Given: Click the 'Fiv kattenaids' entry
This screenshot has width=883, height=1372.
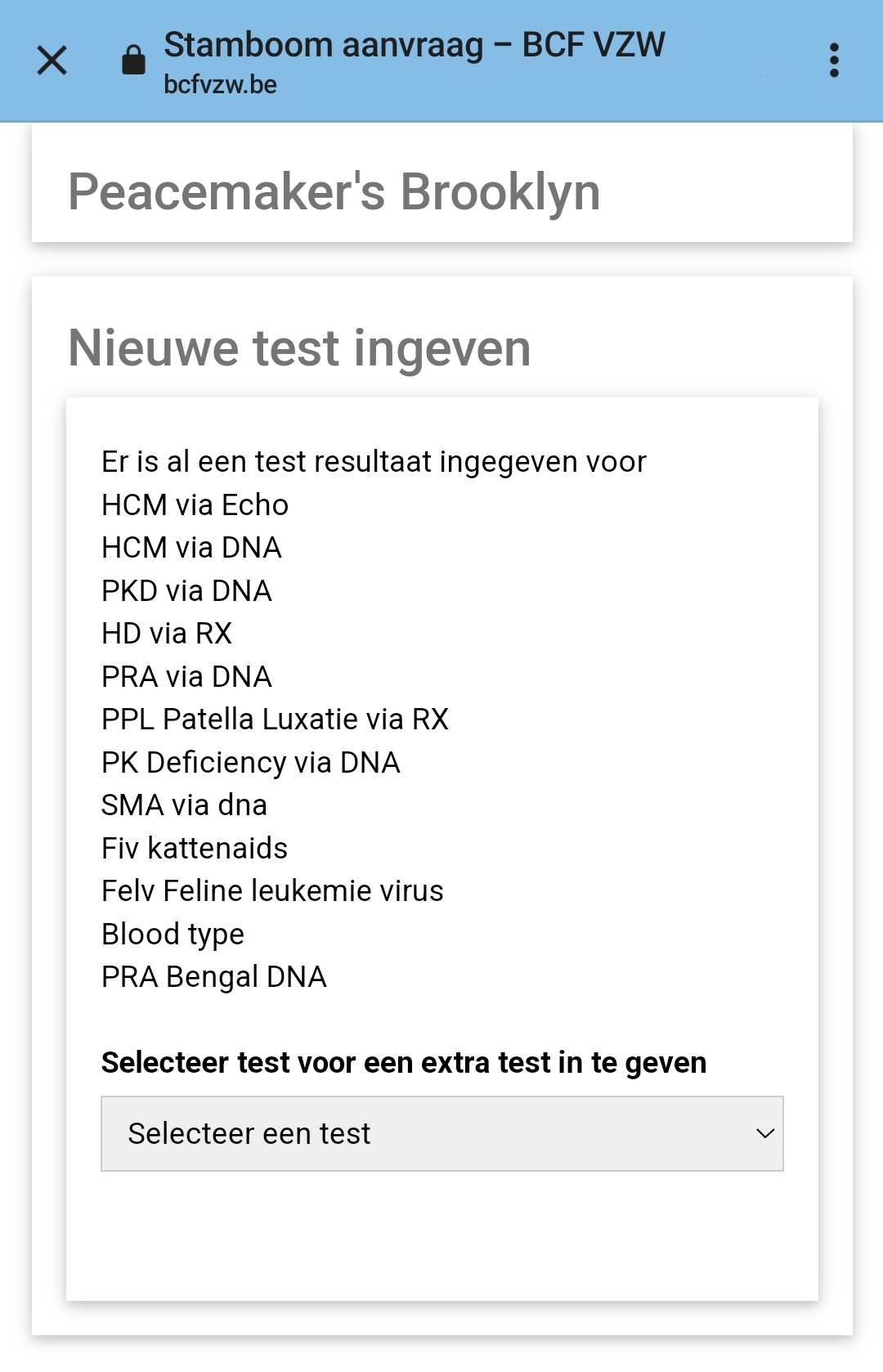Looking at the screenshot, I should pyautogui.click(x=195, y=849).
